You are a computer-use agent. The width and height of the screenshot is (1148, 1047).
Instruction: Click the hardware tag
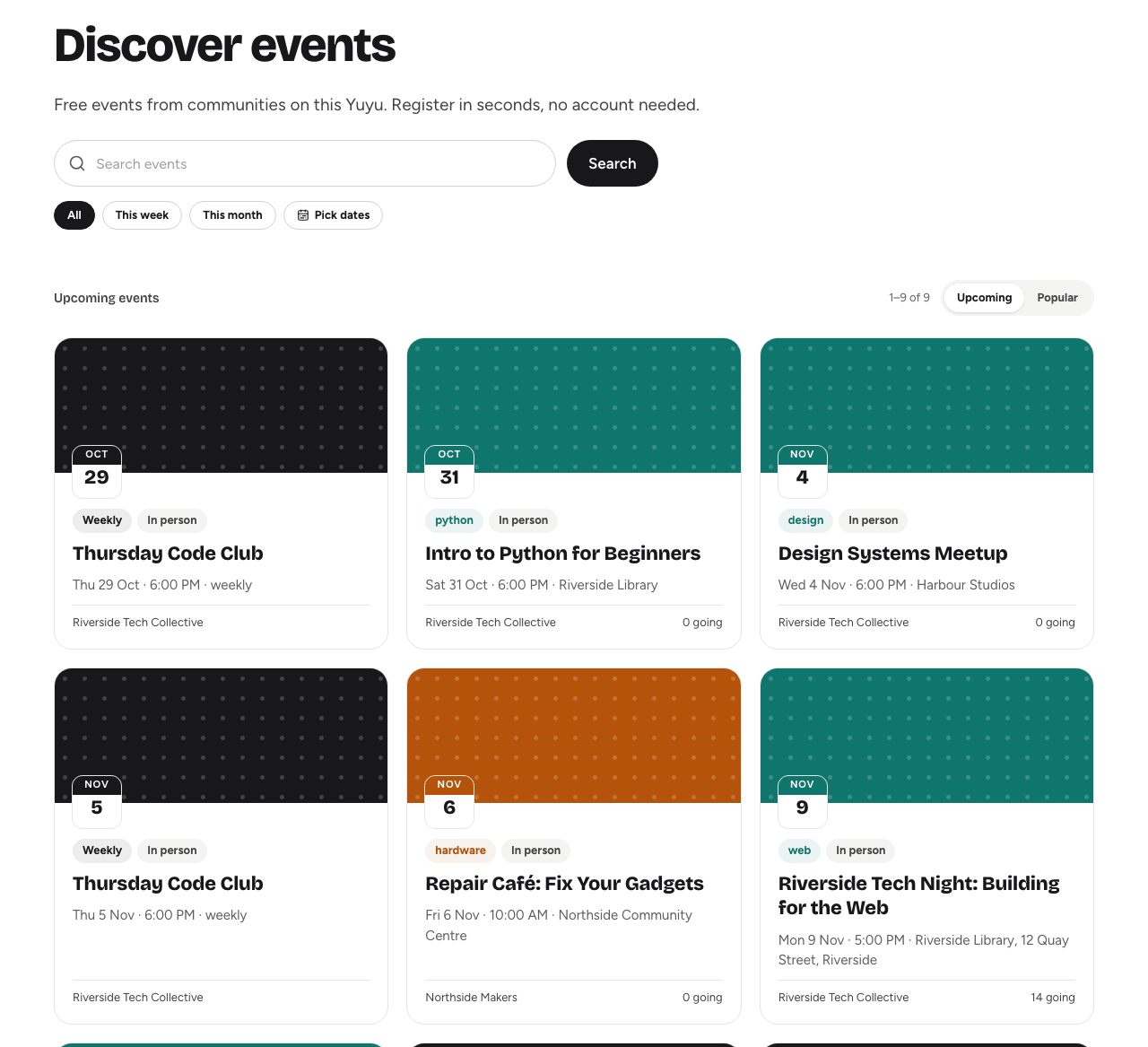[460, 851]
